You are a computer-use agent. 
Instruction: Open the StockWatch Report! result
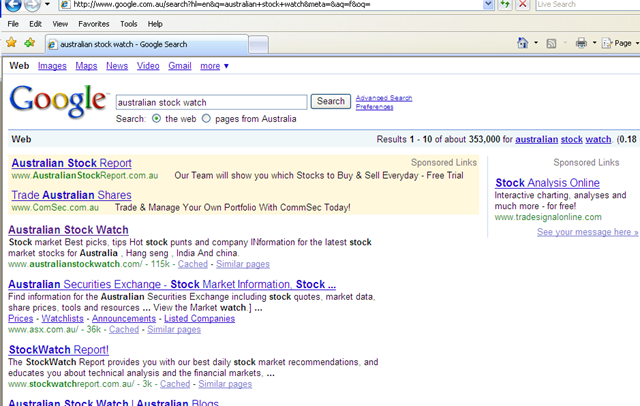tap(59, 350)
